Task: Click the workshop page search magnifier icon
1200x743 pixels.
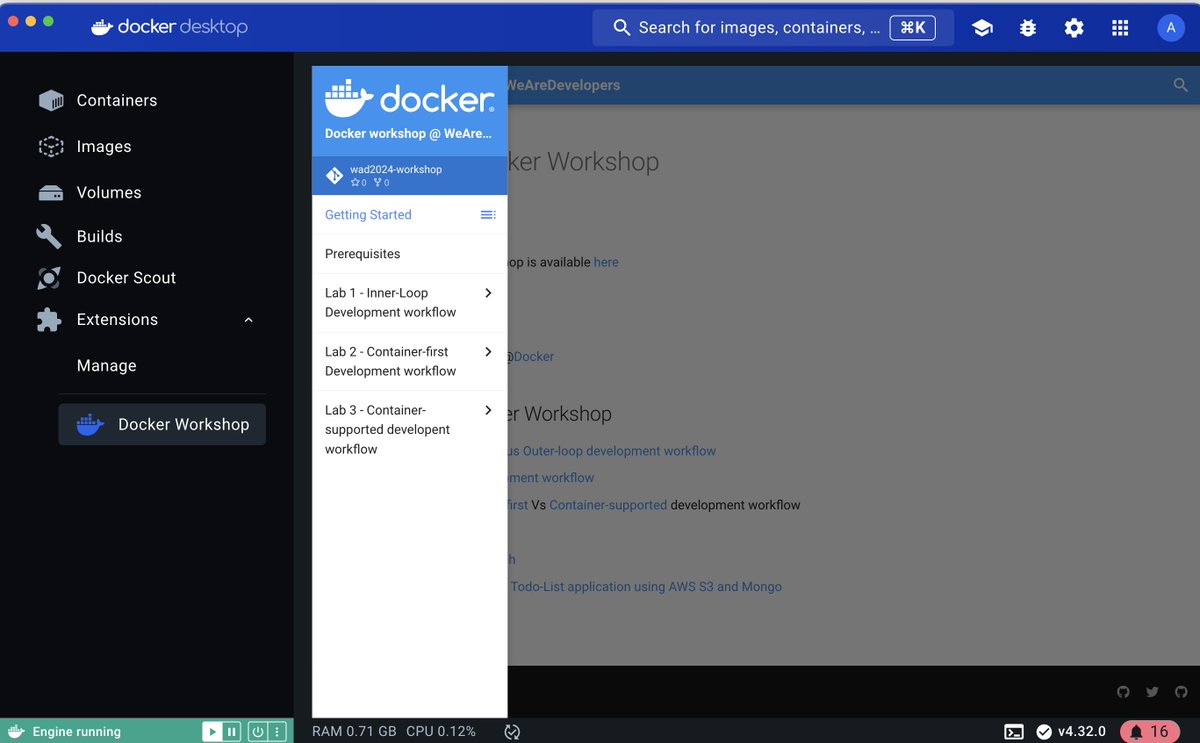Action: click(1180, 86)
